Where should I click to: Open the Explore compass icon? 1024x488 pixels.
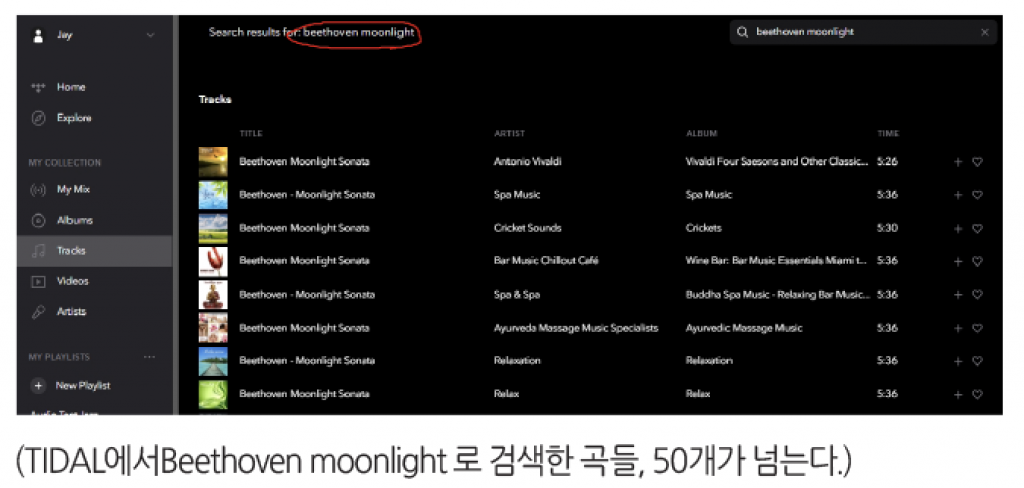[38, 118]
